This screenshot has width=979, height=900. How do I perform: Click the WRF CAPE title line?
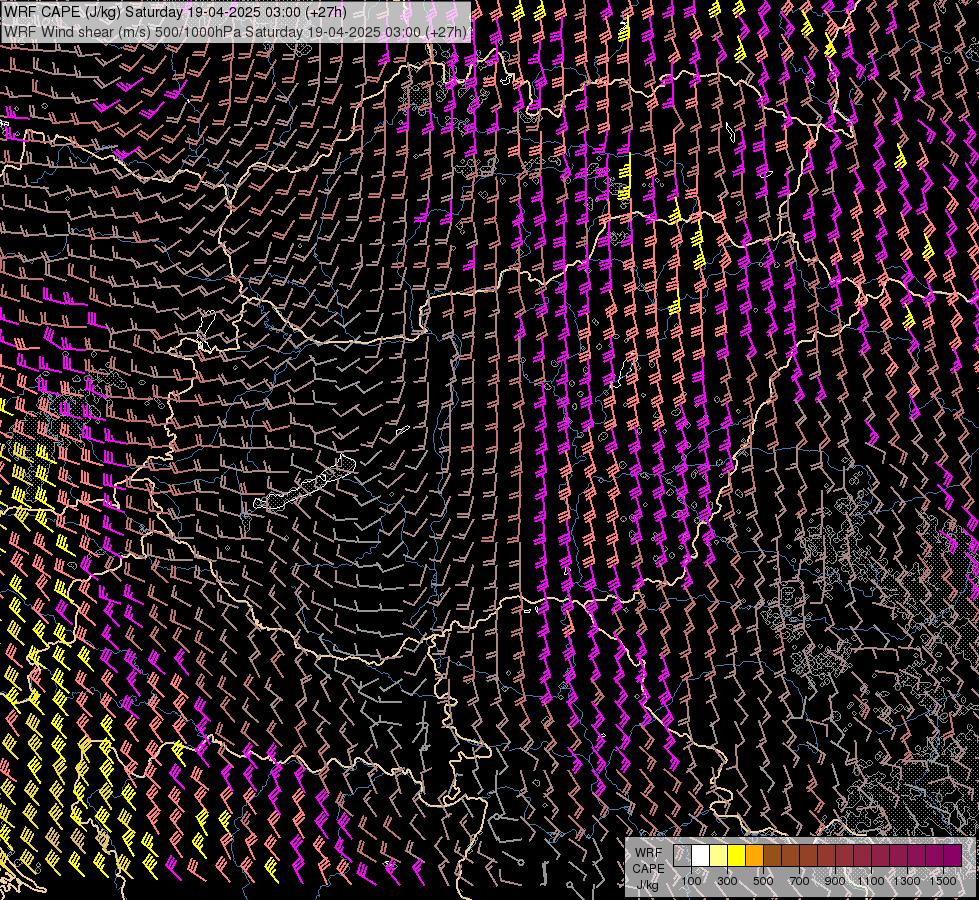click(175, 12)
